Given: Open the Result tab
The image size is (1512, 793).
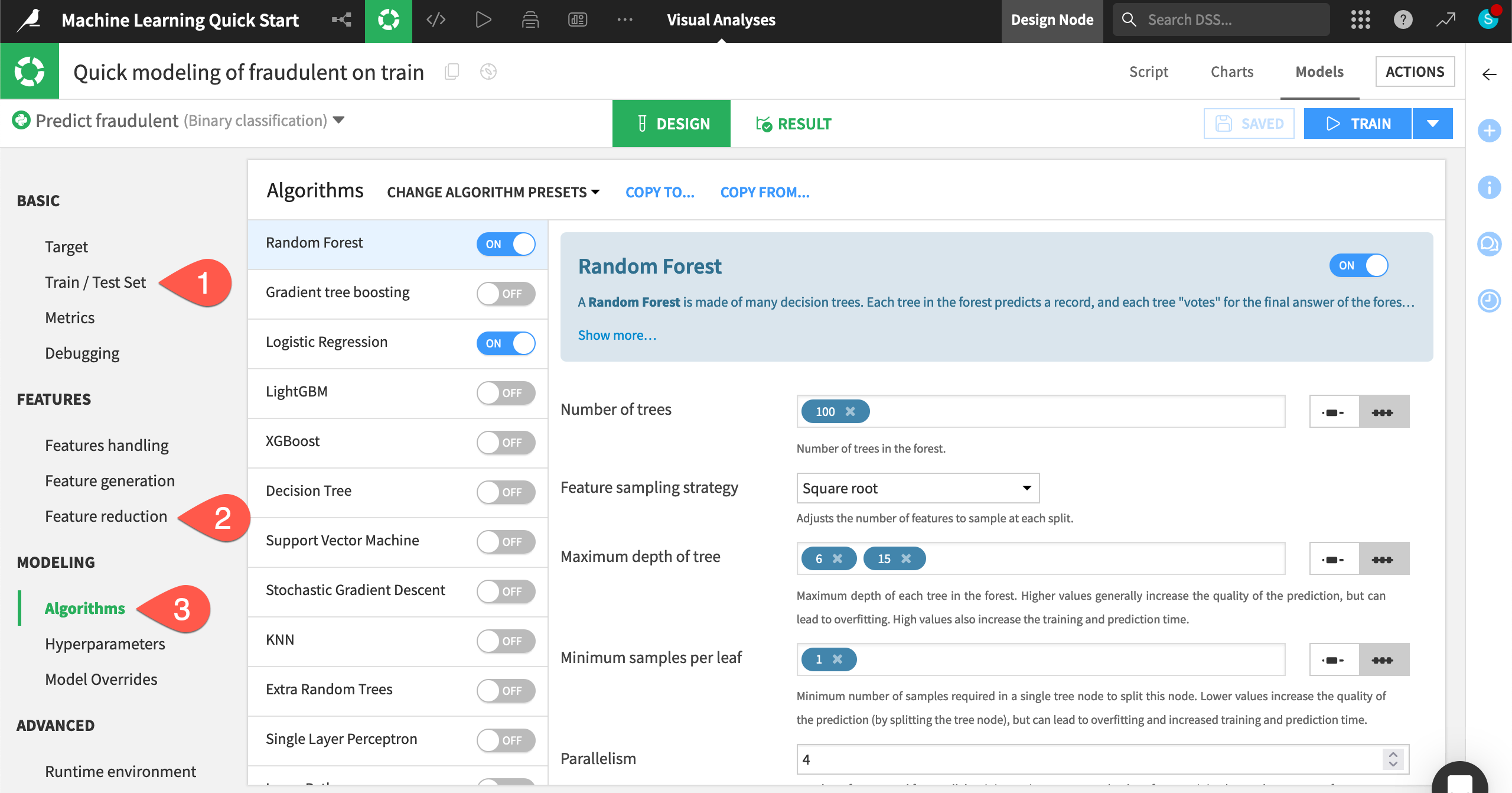Looking at the screenshot, I should click(793, 123).
